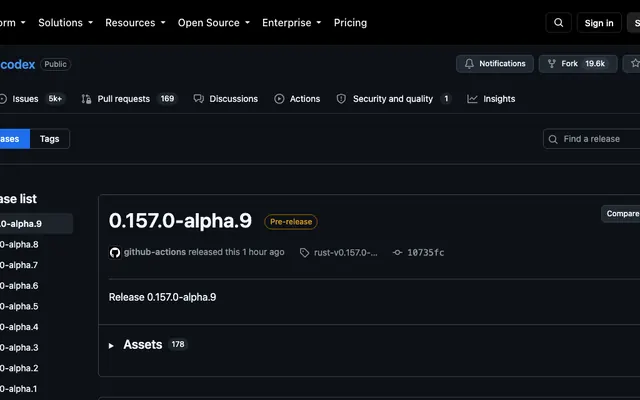This screenshot has width=640, height=400.
Task: Open the Actions tab
Action: (x=297, y=99)
